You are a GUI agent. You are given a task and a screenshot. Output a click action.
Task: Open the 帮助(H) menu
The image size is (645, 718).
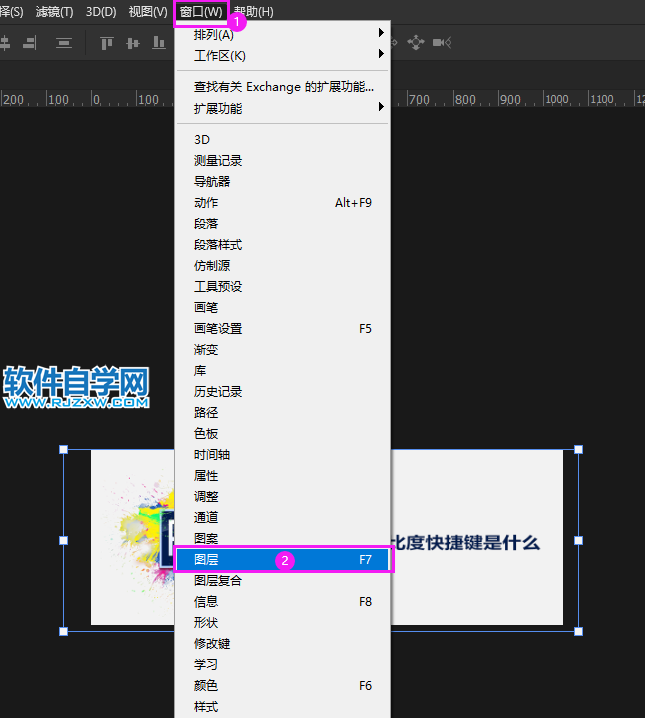(x=254, y=11)
